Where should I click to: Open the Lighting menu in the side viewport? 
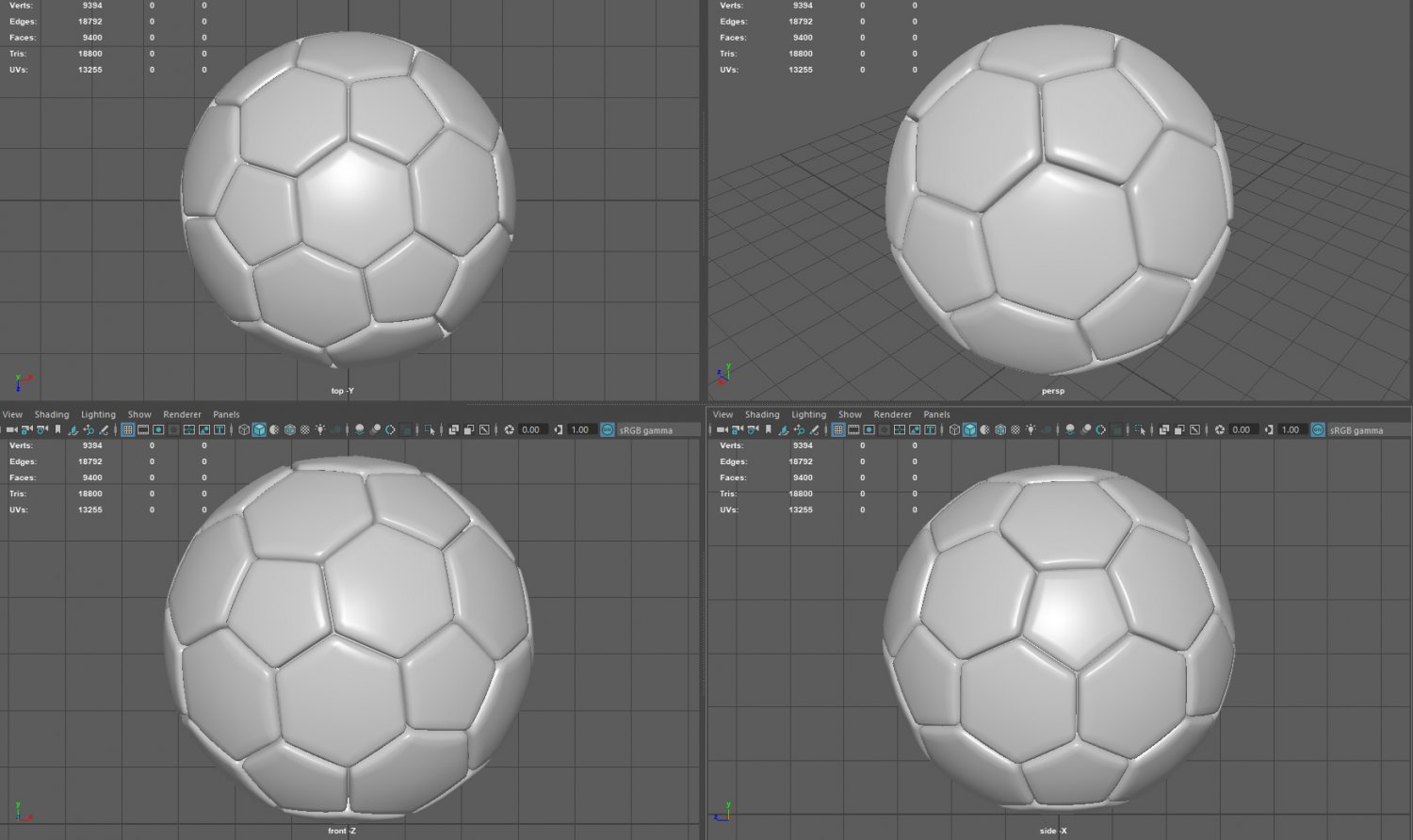pos(808,414)
